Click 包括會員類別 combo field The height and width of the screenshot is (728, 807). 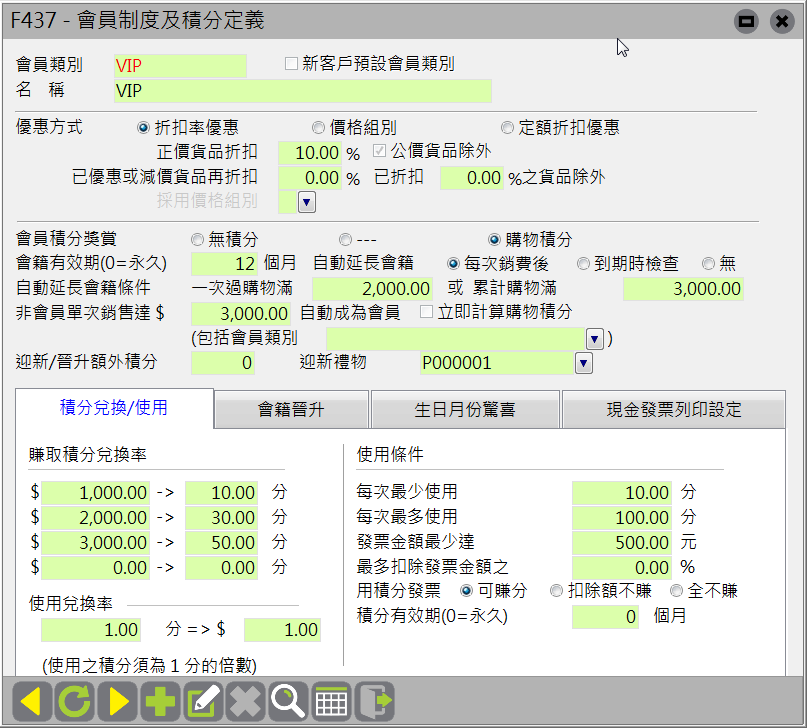pyautogui.click(x=456, y=339)
